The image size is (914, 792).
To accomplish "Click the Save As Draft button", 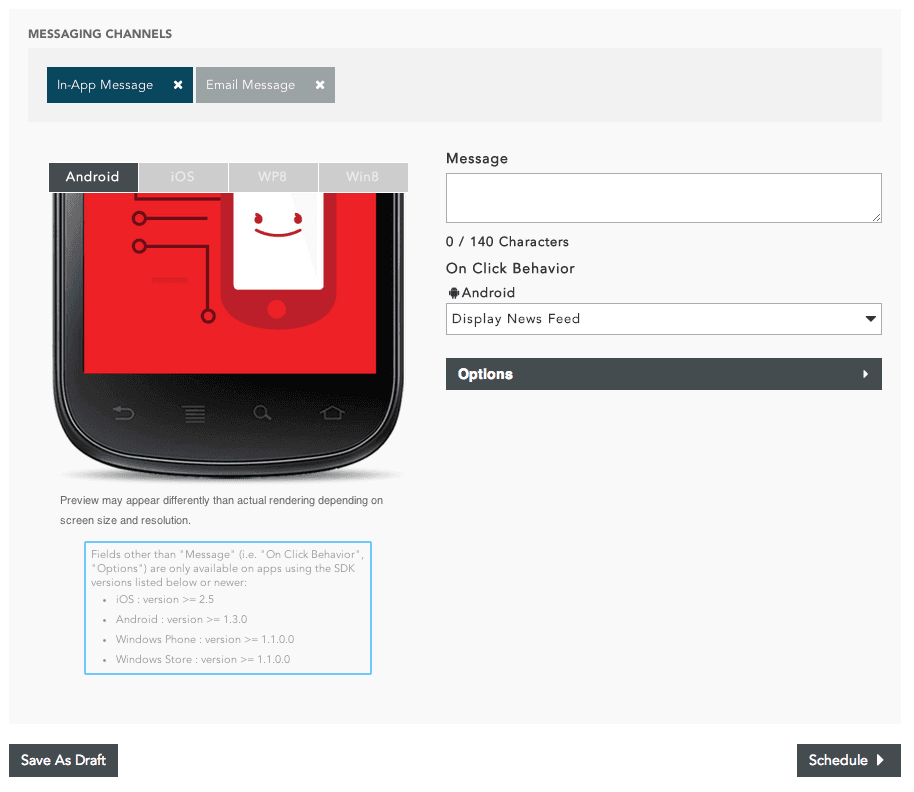I will pos(64,760).
